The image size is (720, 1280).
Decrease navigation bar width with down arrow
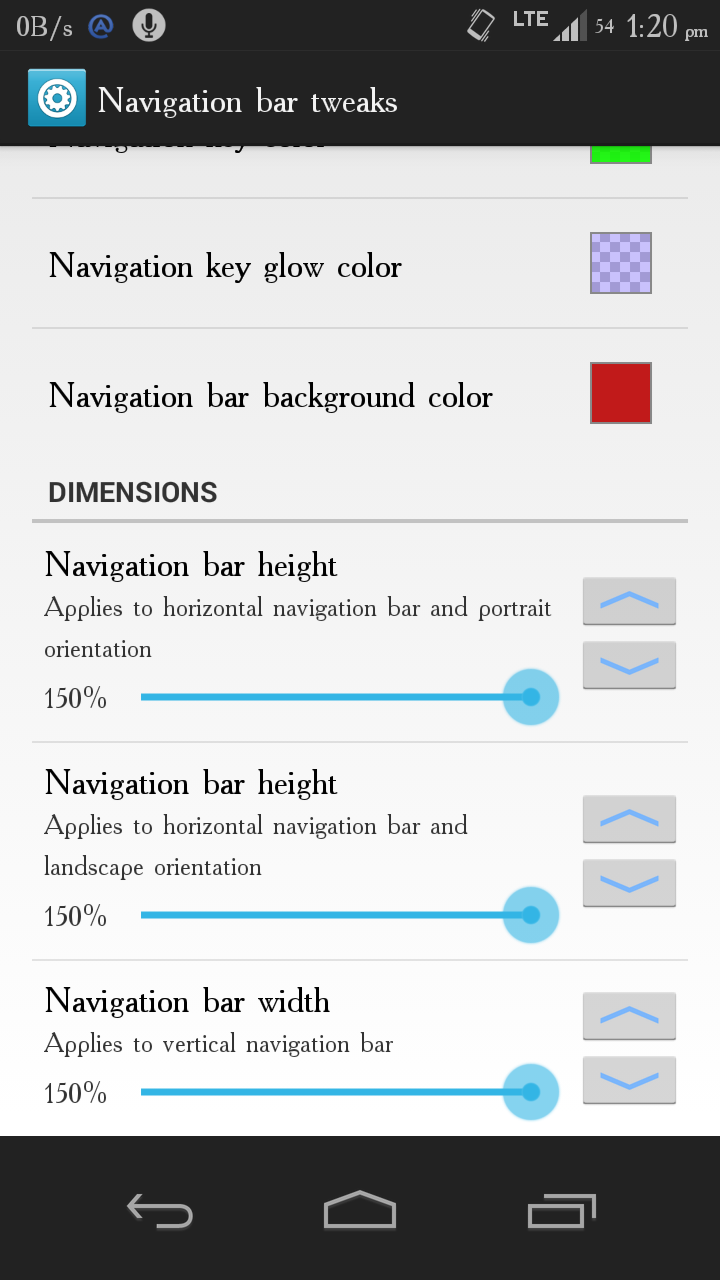629,1080
